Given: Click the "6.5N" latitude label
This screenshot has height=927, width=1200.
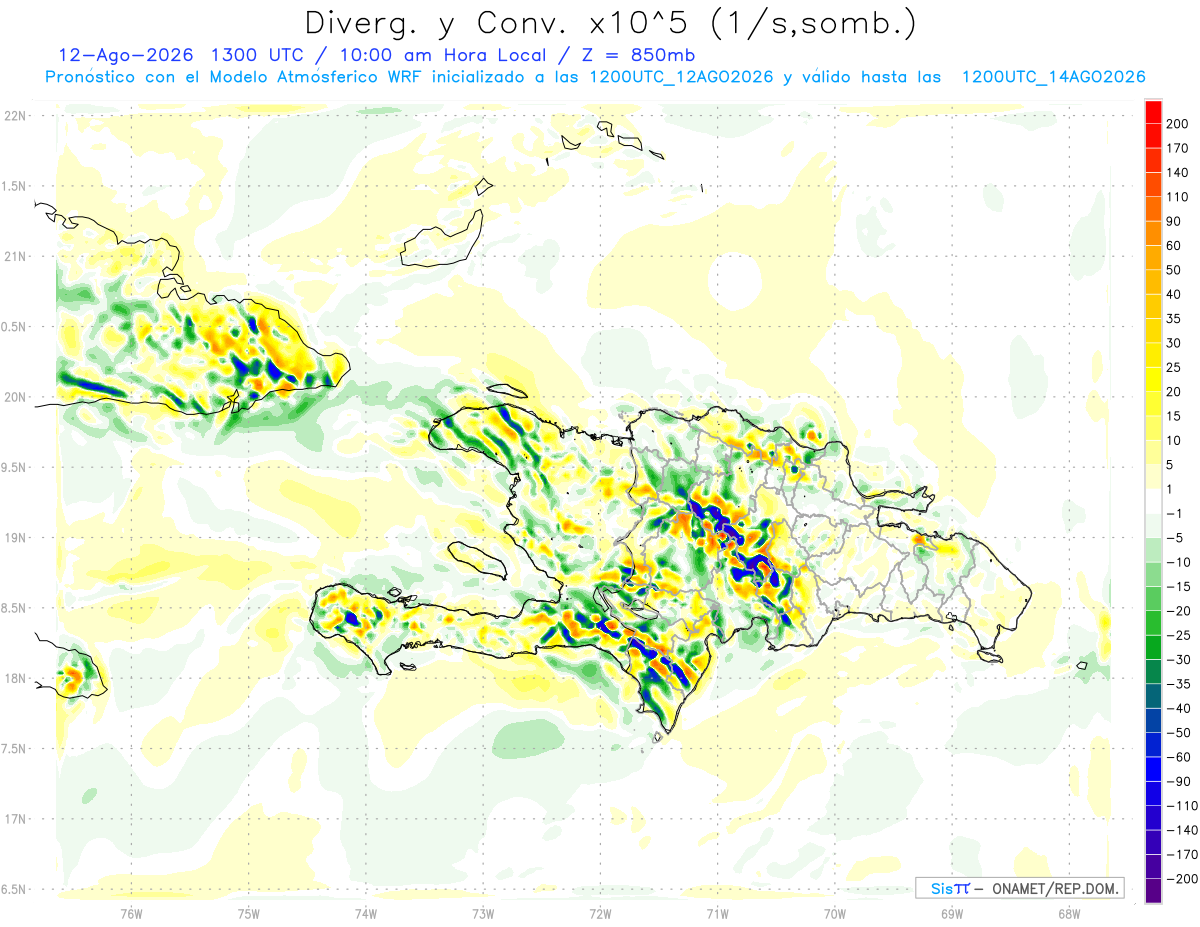Looking at the screenshot, I should [x=14, y=889].
